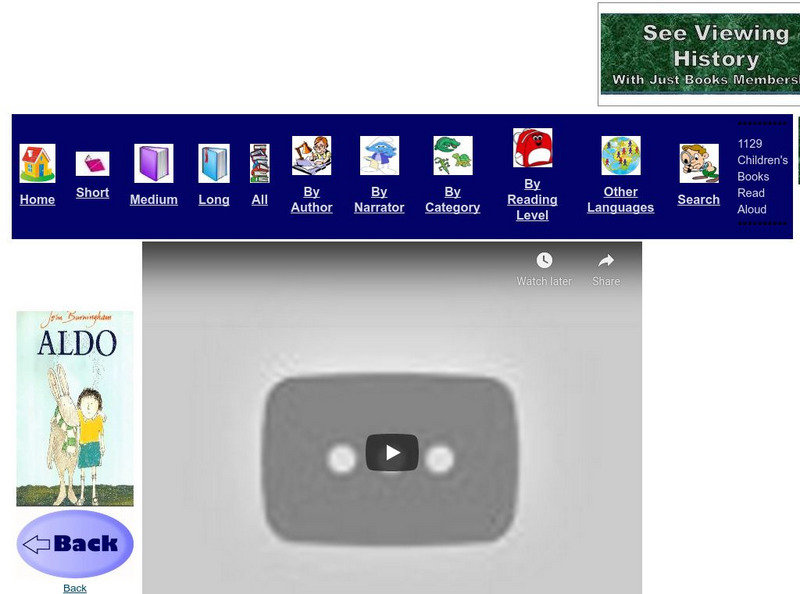
Task: Open the Search text link
Action: 698,200
